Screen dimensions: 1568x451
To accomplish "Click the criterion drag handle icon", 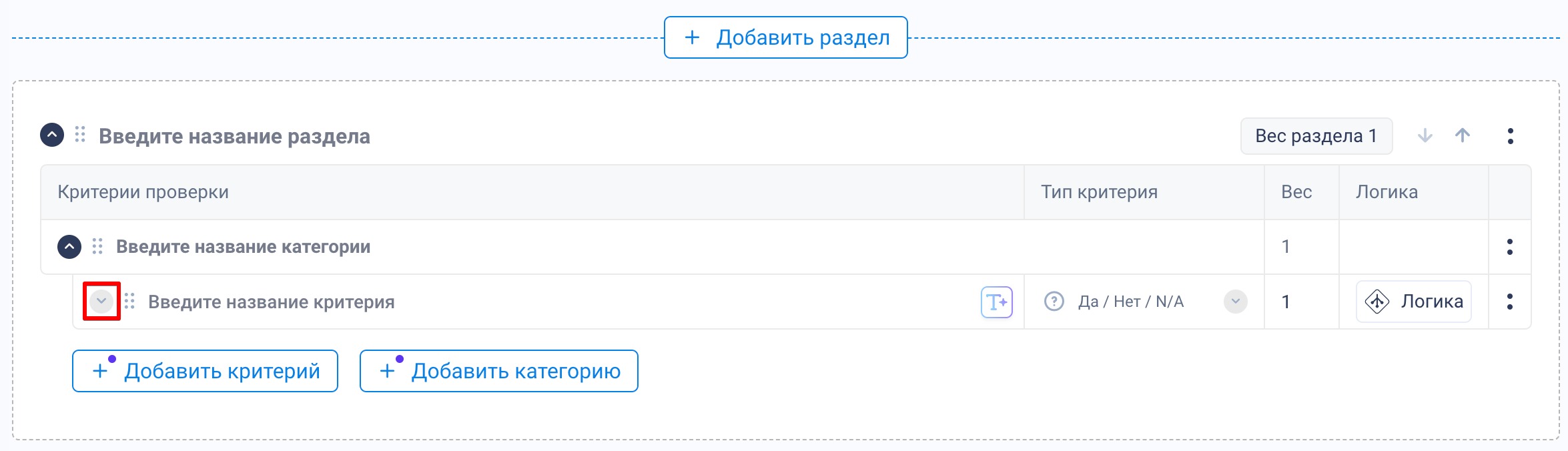I will click(129, 302).
